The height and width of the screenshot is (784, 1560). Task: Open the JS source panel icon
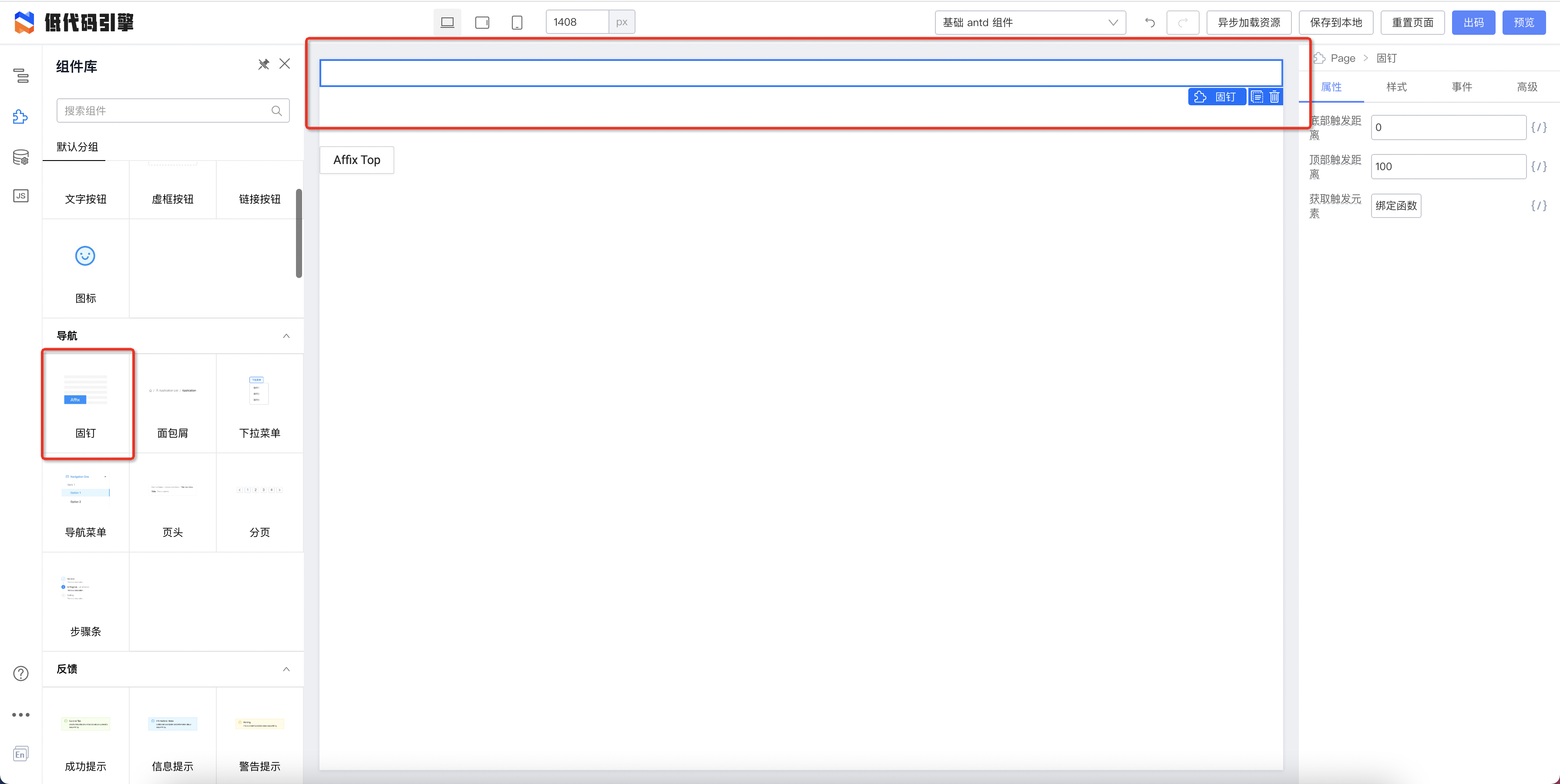tap(20, 195)
